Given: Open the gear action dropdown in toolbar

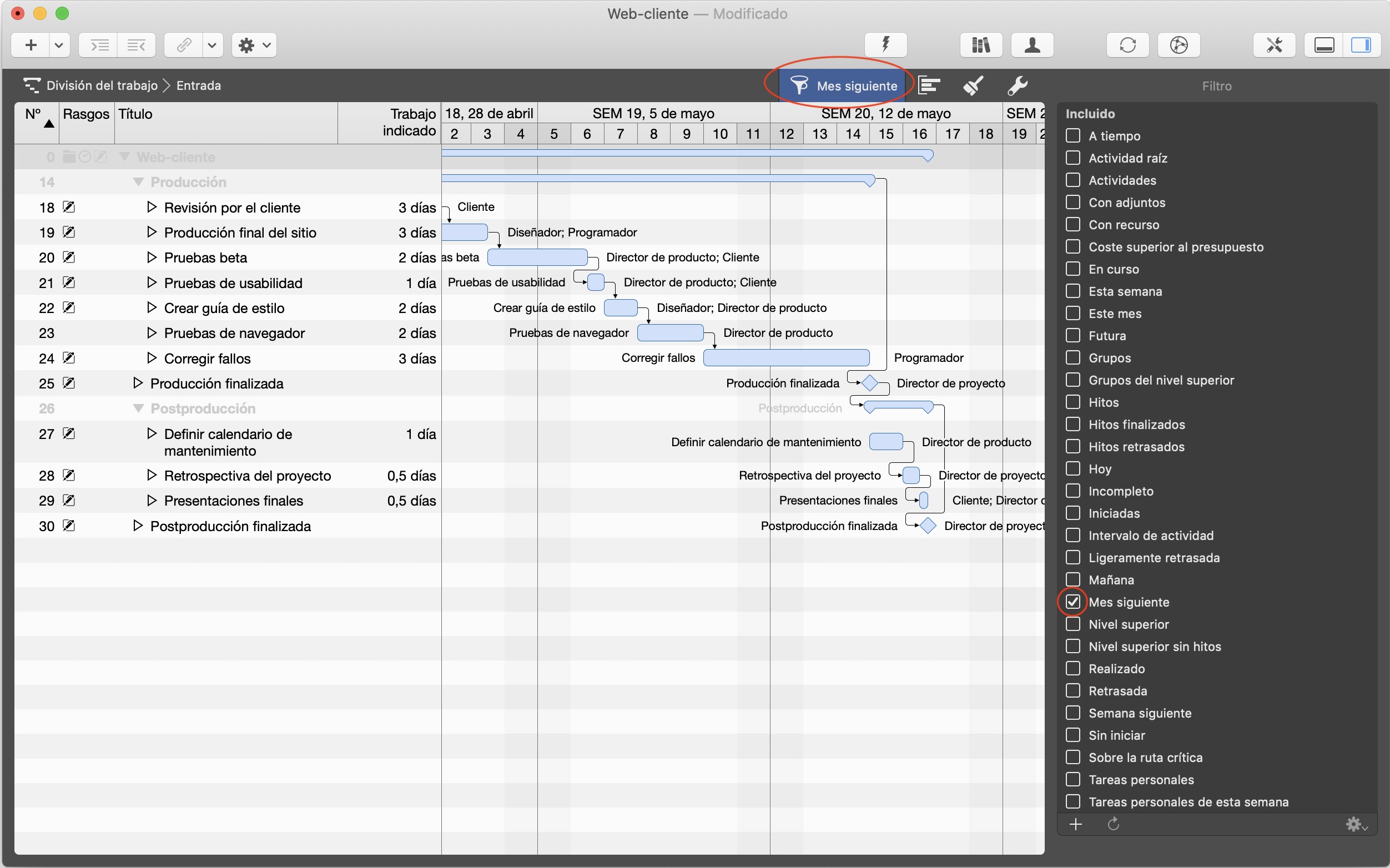Looking at the screenshot, I should tap(254, 45).
